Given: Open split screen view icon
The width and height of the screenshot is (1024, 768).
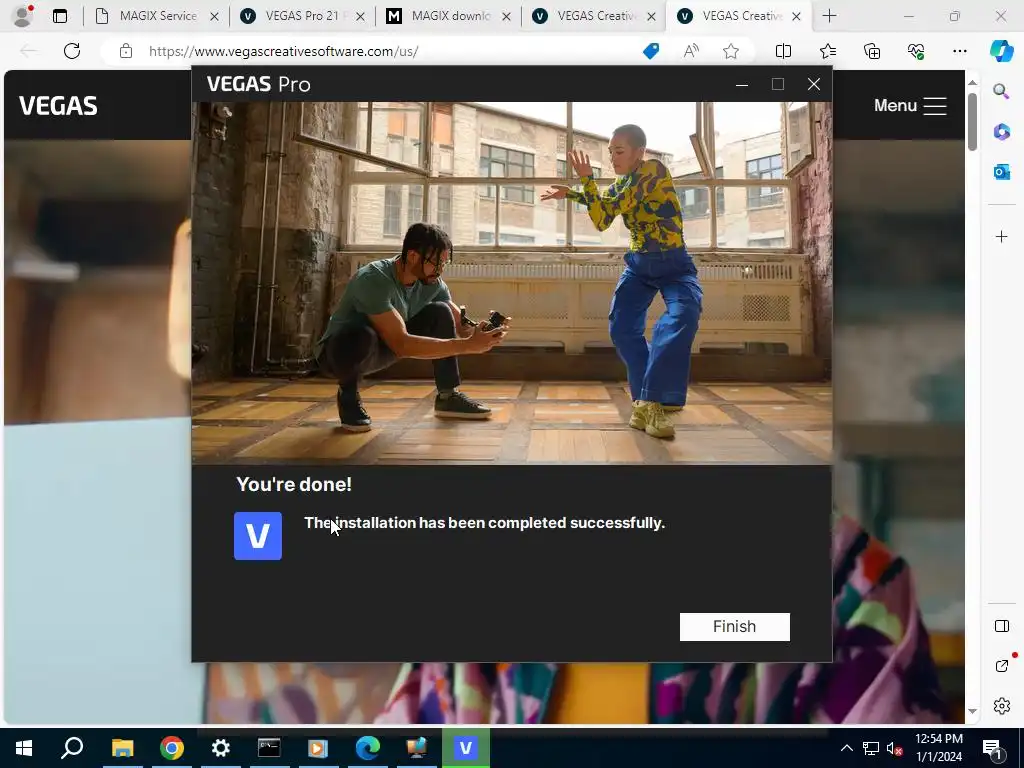Looking at the screenshot, I should (x=783, y=51).
